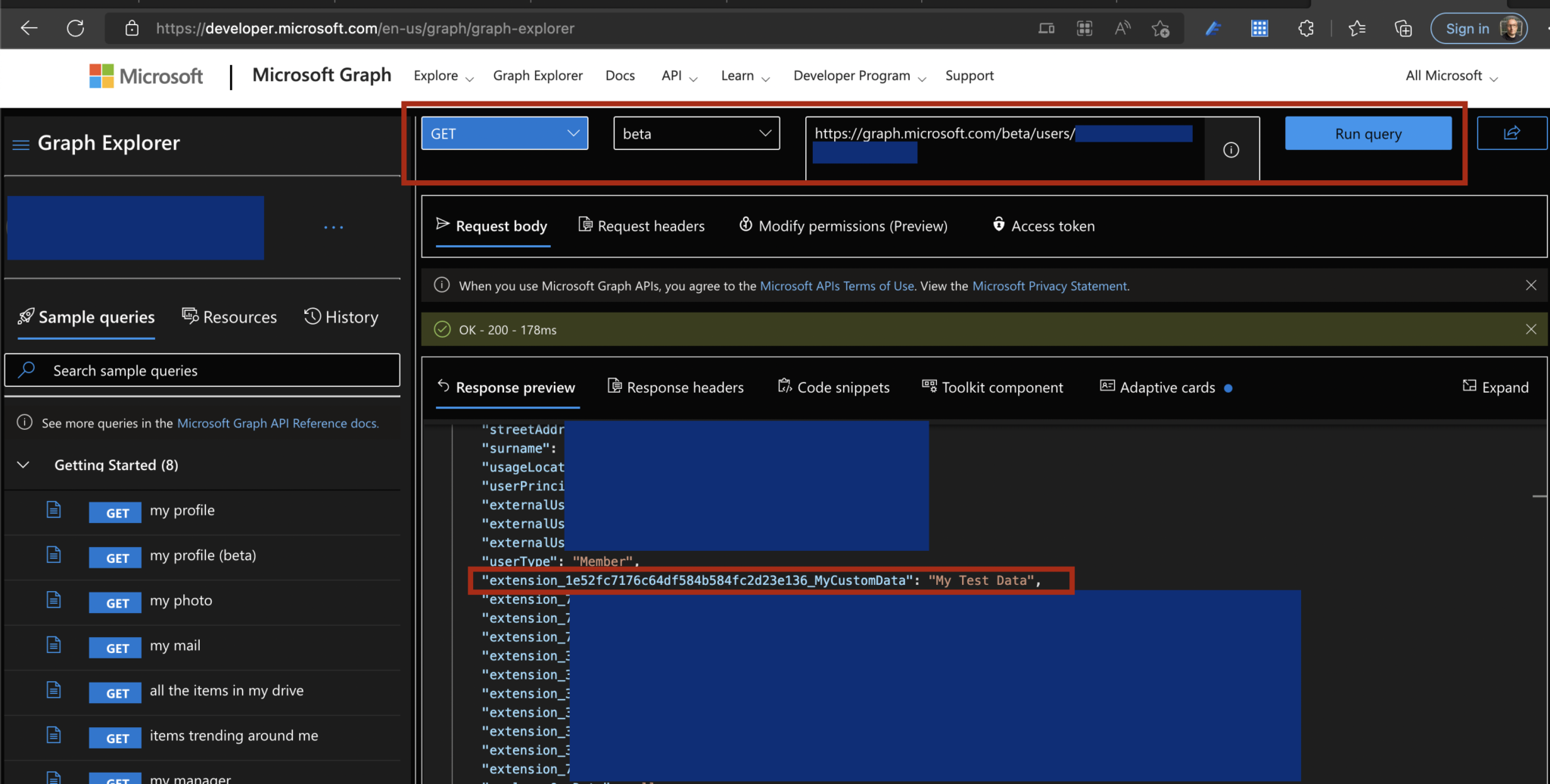The image size is (1550, 784).
Task: Open the browser favorites star list icon
Action: pyautogui.click(x=1357, y=29)
